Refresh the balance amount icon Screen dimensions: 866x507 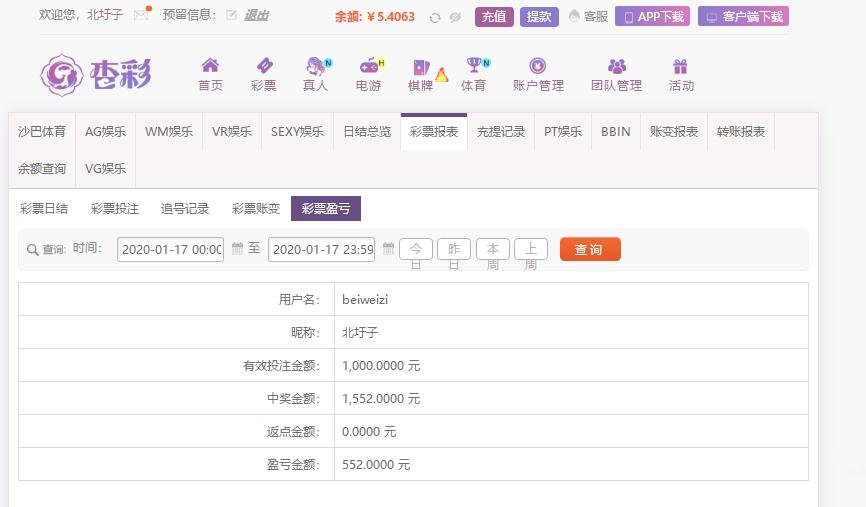point(435,18)
